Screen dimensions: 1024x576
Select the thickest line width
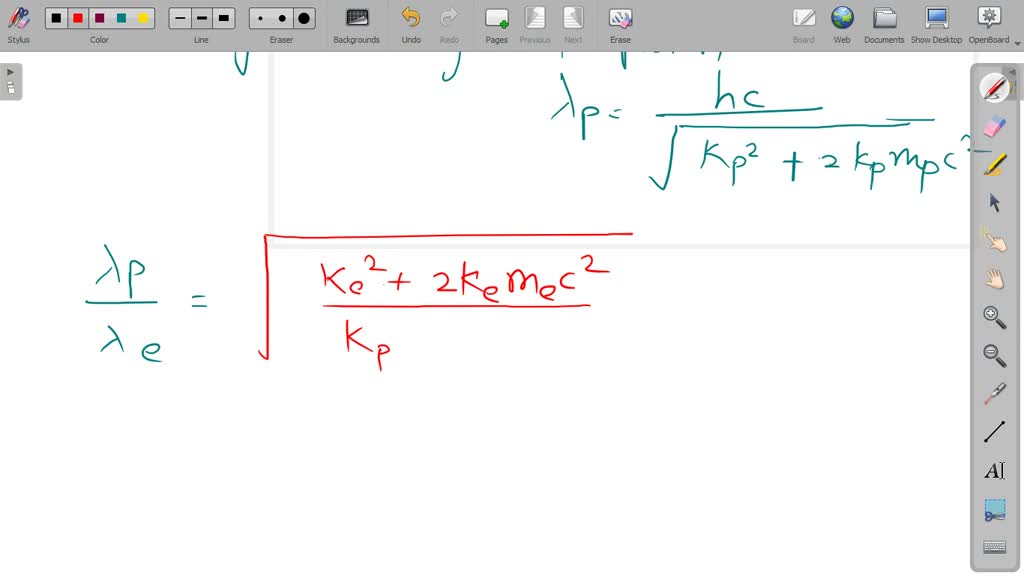pyautogui.click(x=224, y=18)
